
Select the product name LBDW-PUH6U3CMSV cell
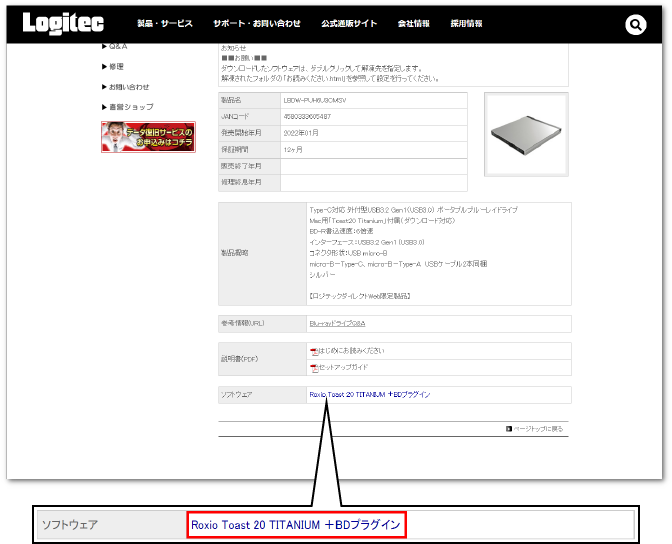pyautogui.click(x=374, y=100)
